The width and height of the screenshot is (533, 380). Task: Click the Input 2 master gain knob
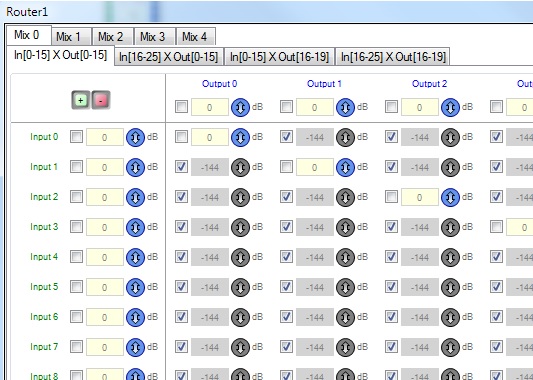(135, 197)
